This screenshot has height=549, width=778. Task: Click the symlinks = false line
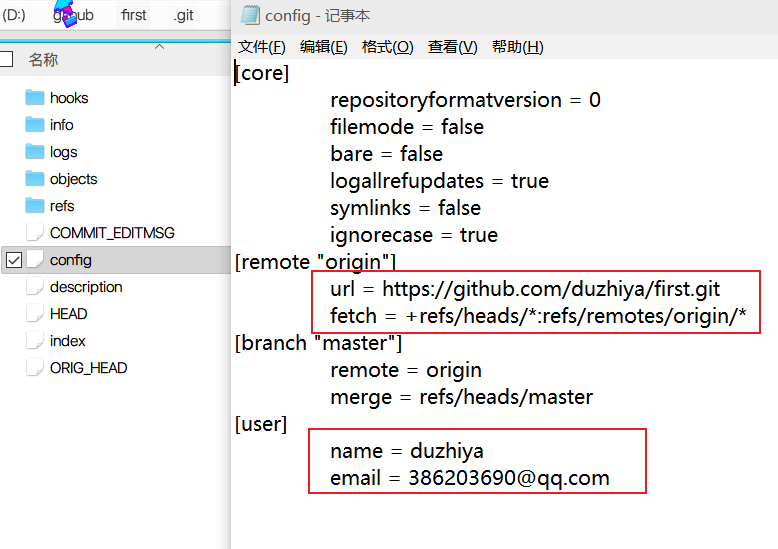405,208
